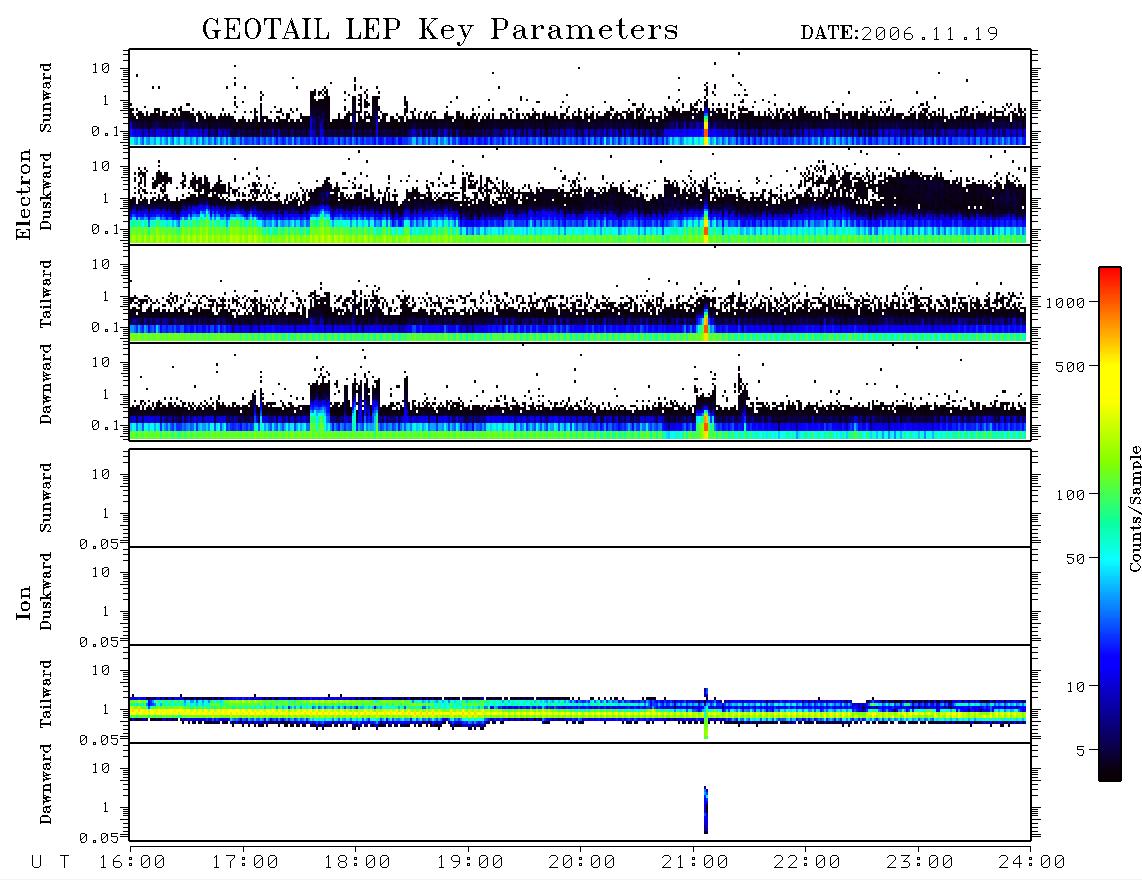This screenshot has width=1142, height=880.
Task: Select the Electron Sunward panel label
Action: tap(46, 98)
